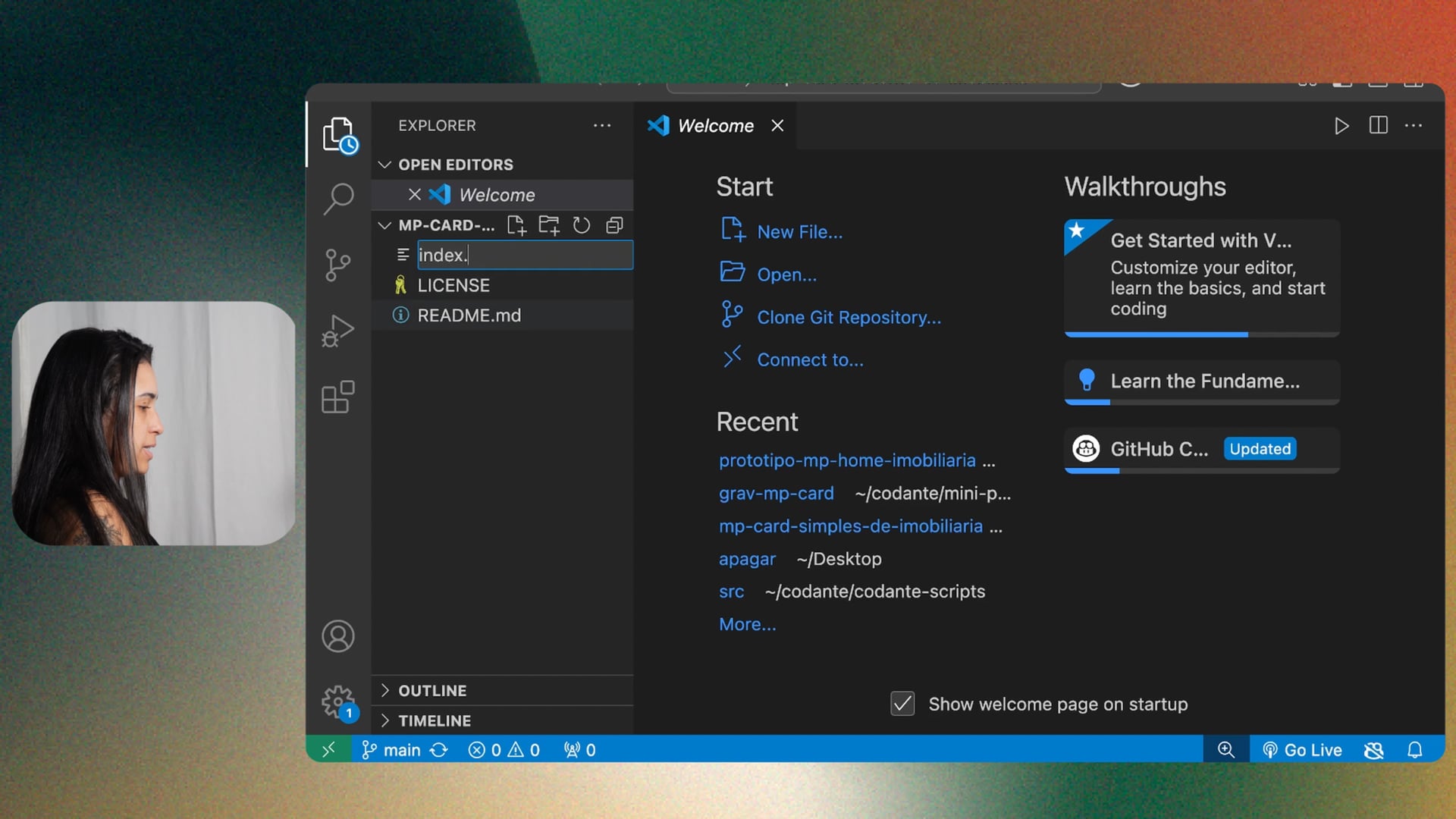
Task: Toggle the Copilot status icon
Action: (x=1373, y=750)
